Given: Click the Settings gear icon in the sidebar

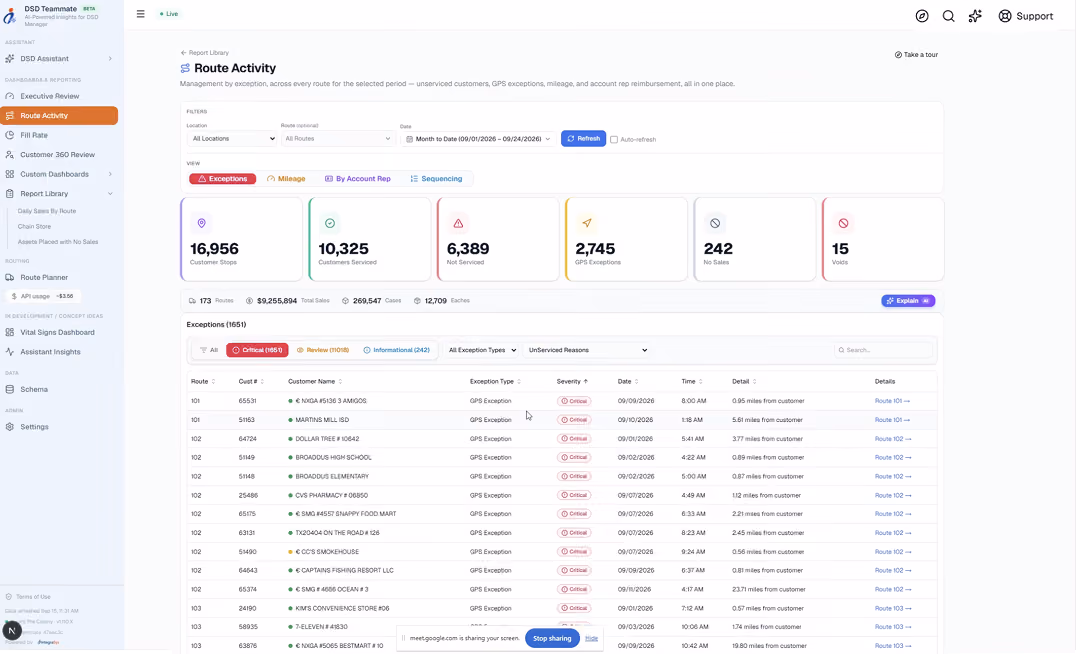Looking at the screenshot, I should coord(10,427).
